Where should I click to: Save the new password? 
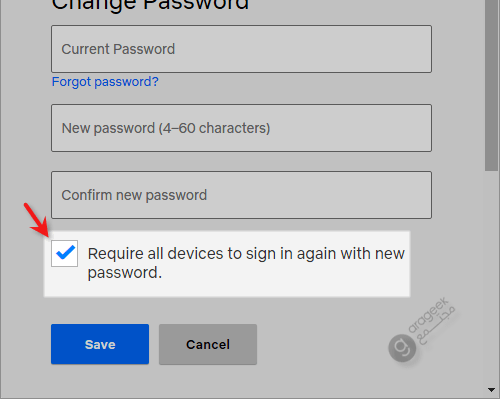(100, 344)
